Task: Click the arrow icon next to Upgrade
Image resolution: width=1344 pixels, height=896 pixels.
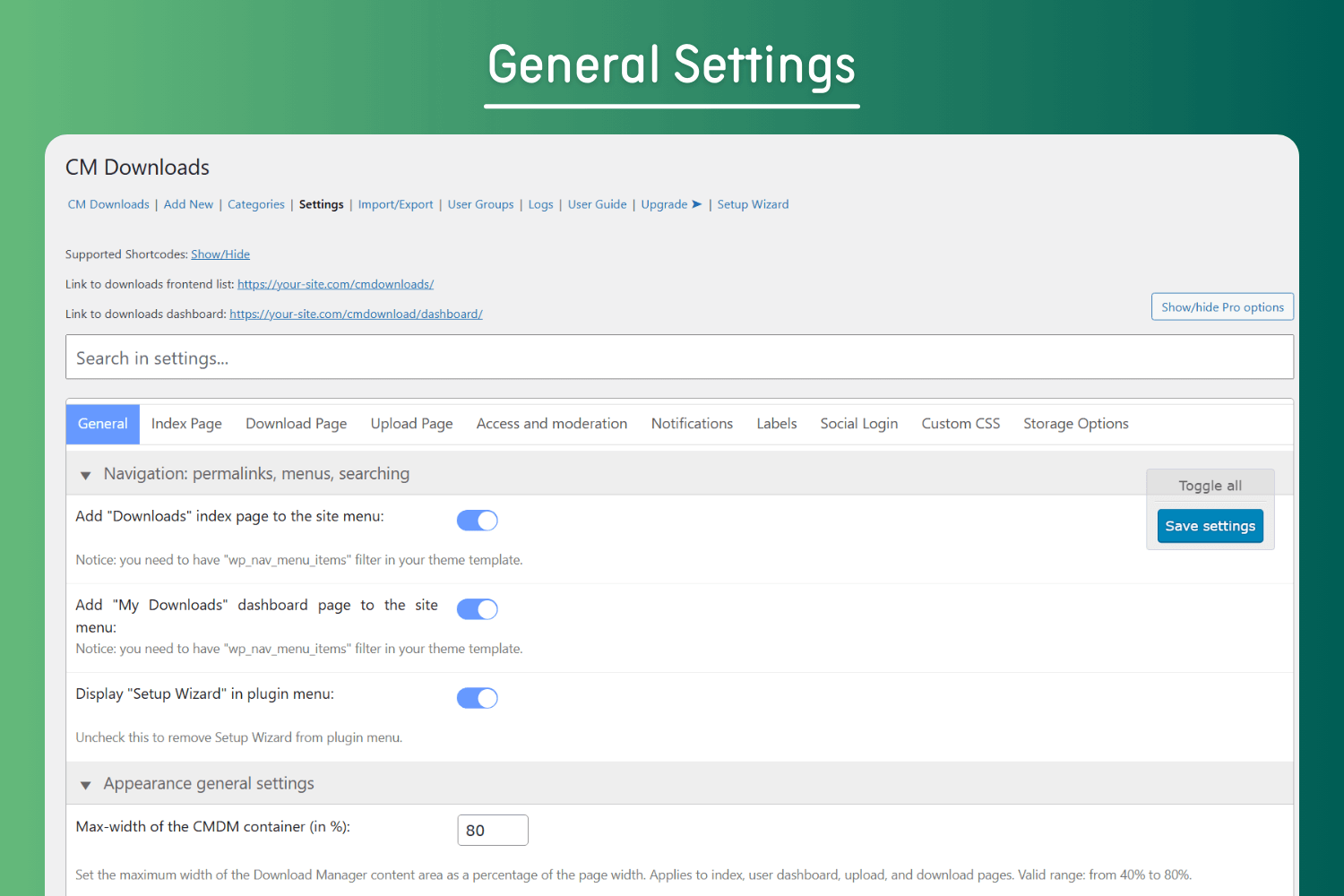Action: click(x=696, y=204)
